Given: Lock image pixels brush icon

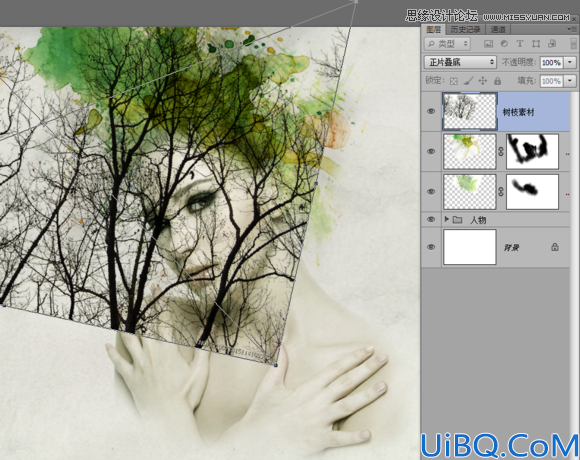Looking at the screenshot, I should pyautogui.click(x=468, y=81).
